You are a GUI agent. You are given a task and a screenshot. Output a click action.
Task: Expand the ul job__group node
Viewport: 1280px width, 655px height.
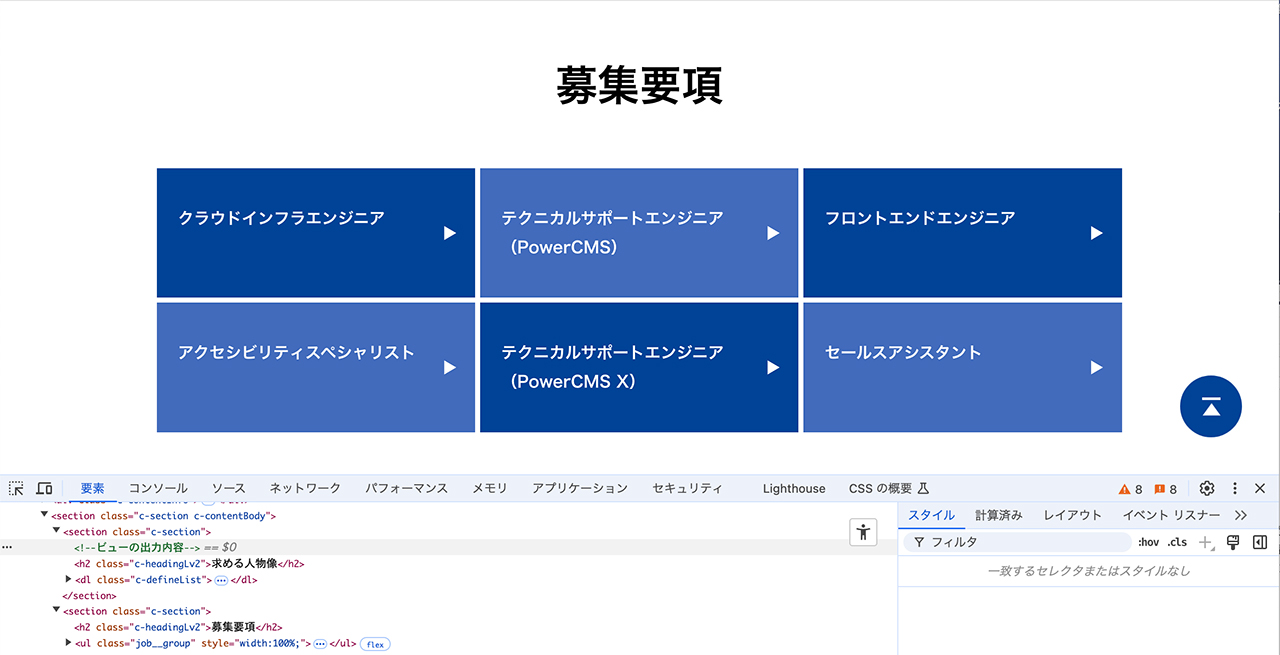click(68, 643)
